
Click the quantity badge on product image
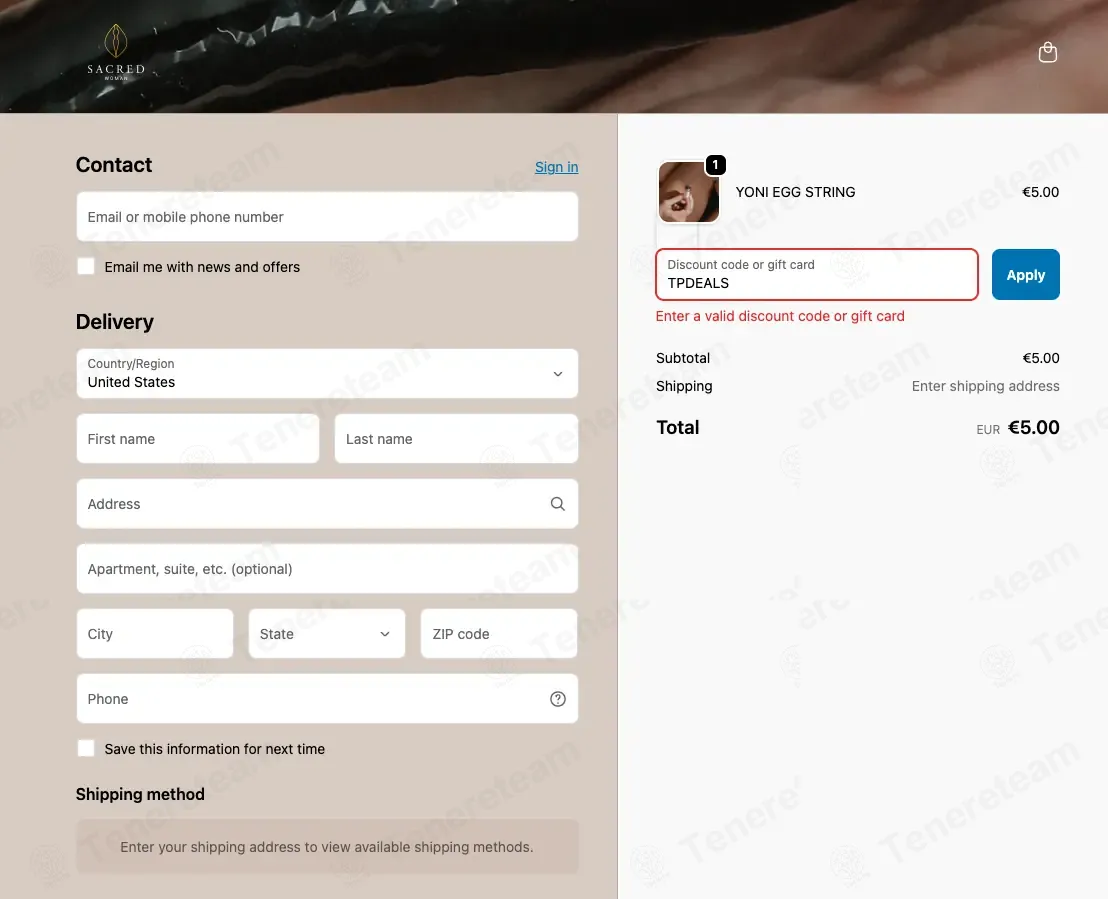(x=715, y=165)
